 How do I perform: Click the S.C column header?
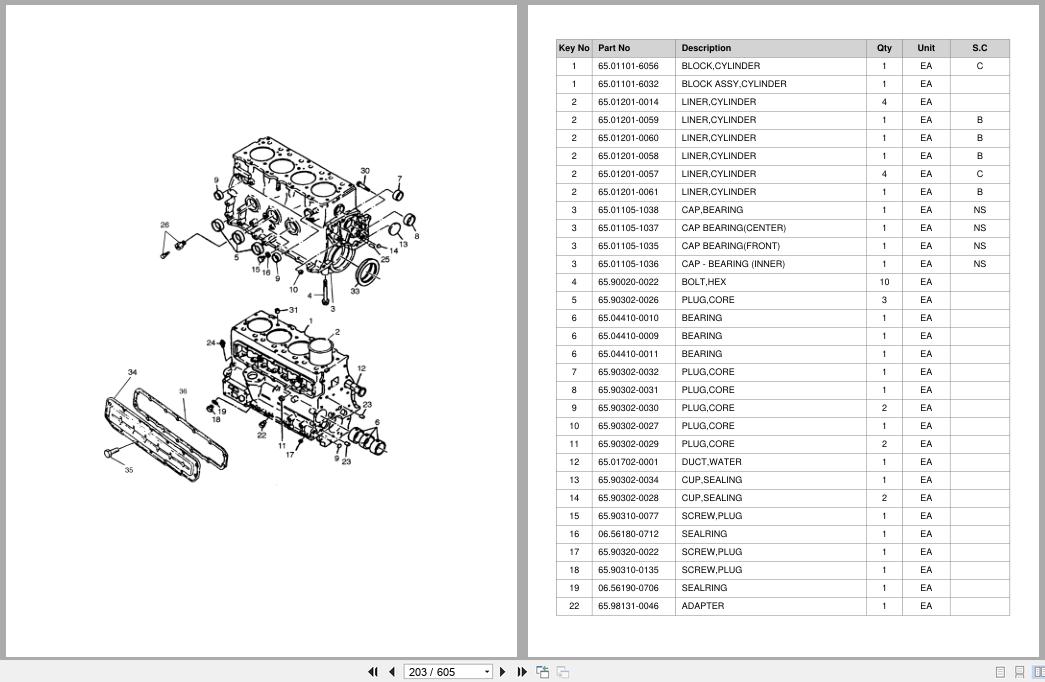coord(980,48)
